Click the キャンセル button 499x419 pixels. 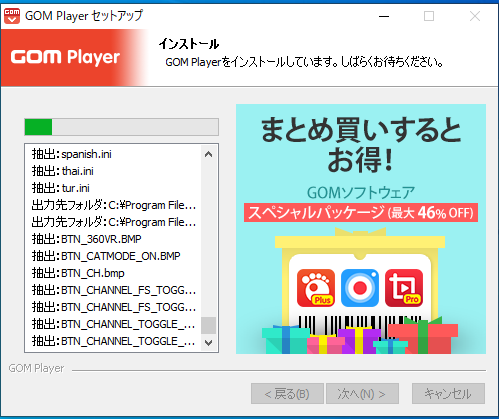[x=448, y=394]
